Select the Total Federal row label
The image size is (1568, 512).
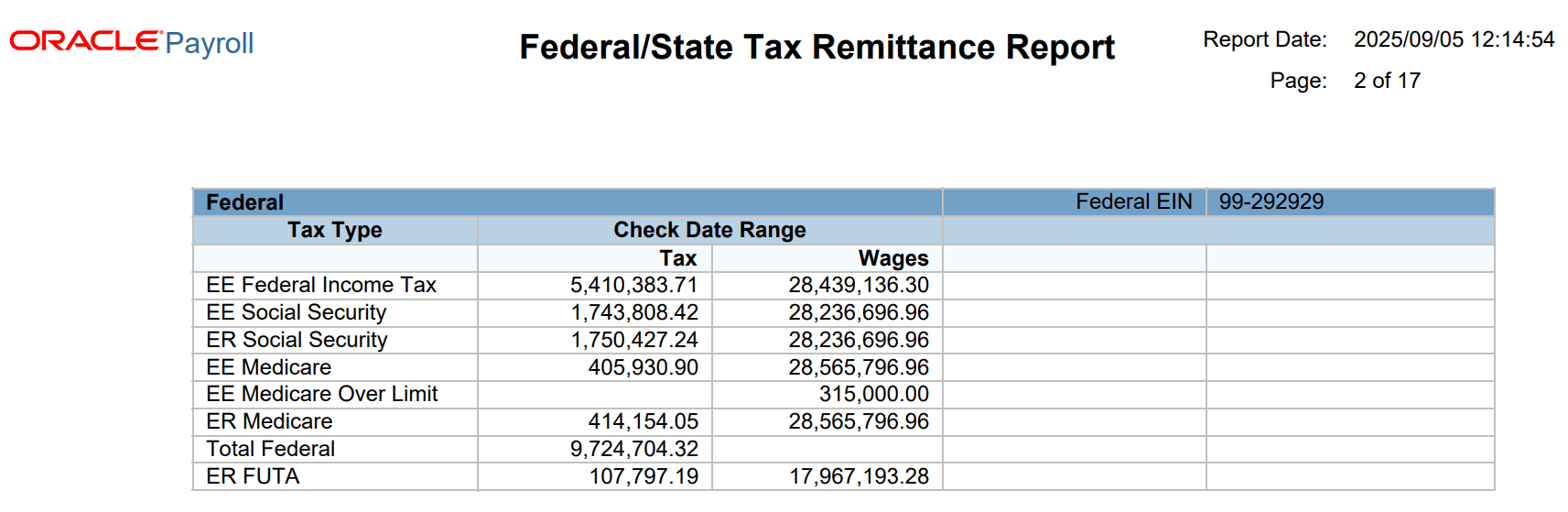click(x=270, y=449)
